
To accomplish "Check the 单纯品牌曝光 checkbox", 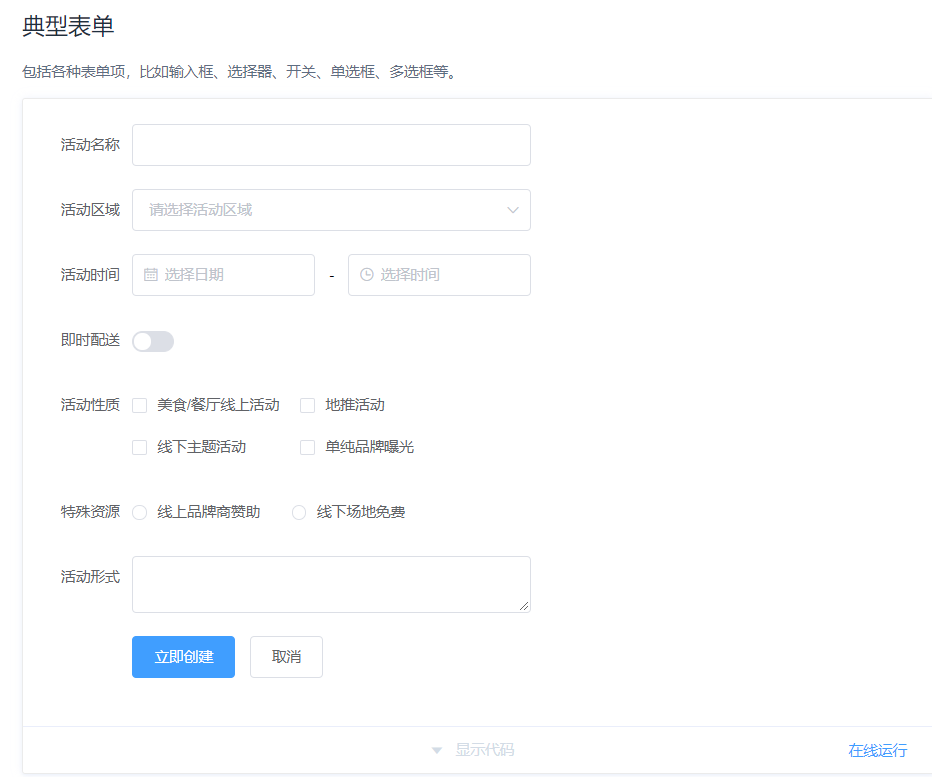I will coord(307,447).
